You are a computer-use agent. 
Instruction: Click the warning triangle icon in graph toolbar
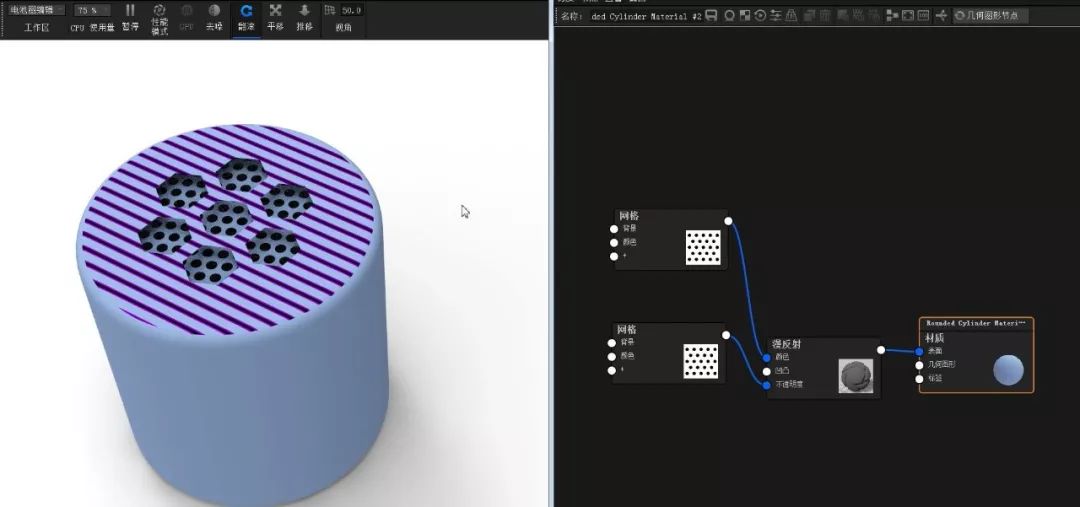pos(791,15)
